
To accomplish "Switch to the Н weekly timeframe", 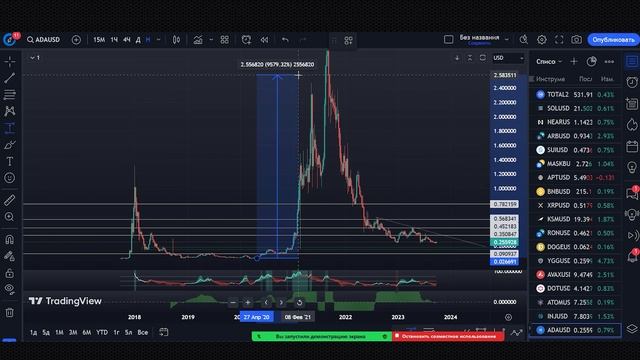I will coord(148,40).
